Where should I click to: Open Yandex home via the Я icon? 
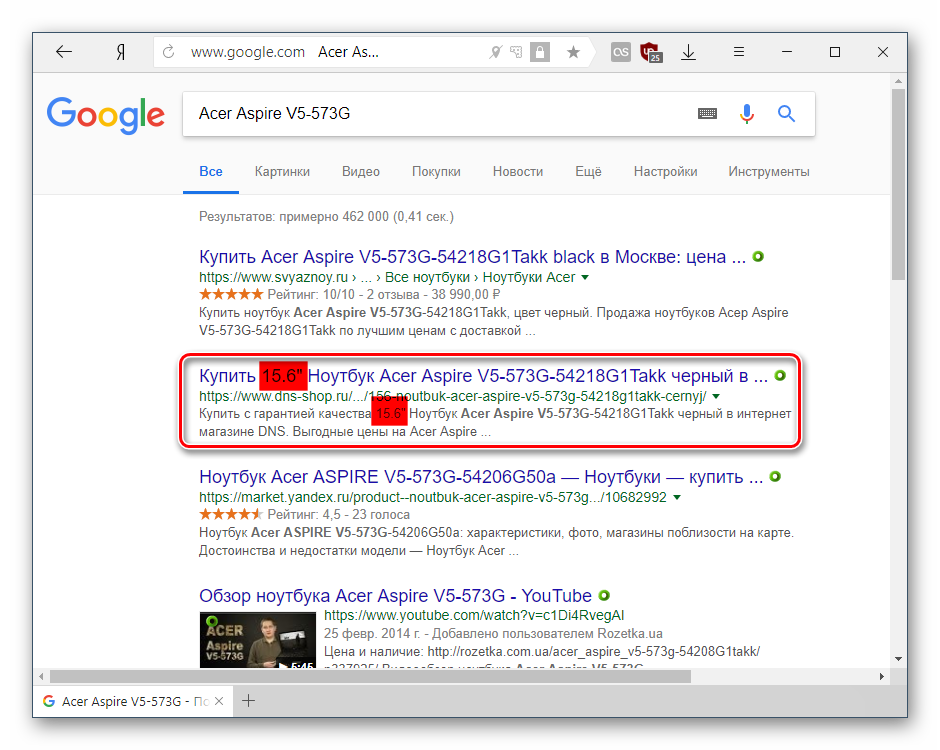click(120, 52)
